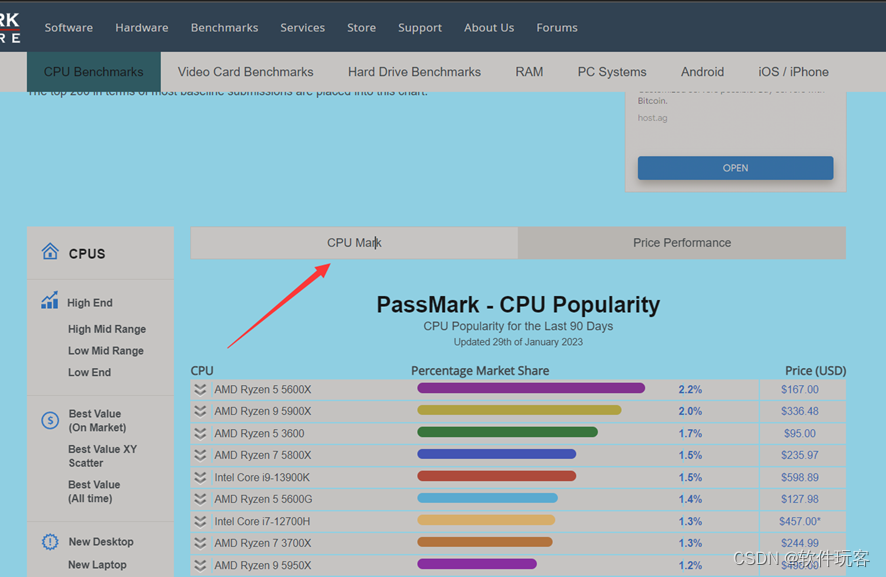Go to the Forums page
886x577 pixels.
(x=557, y=28)
